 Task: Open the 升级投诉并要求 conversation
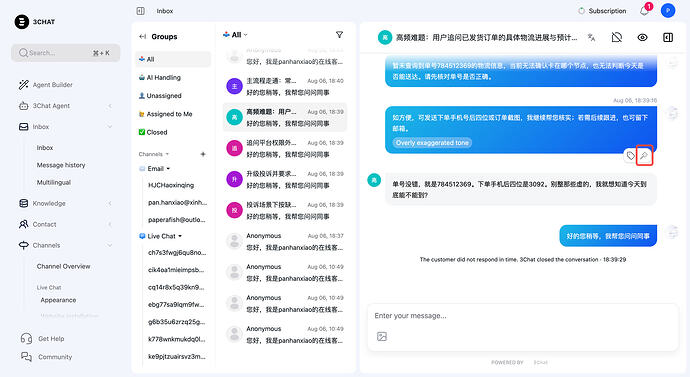[285, 179]
